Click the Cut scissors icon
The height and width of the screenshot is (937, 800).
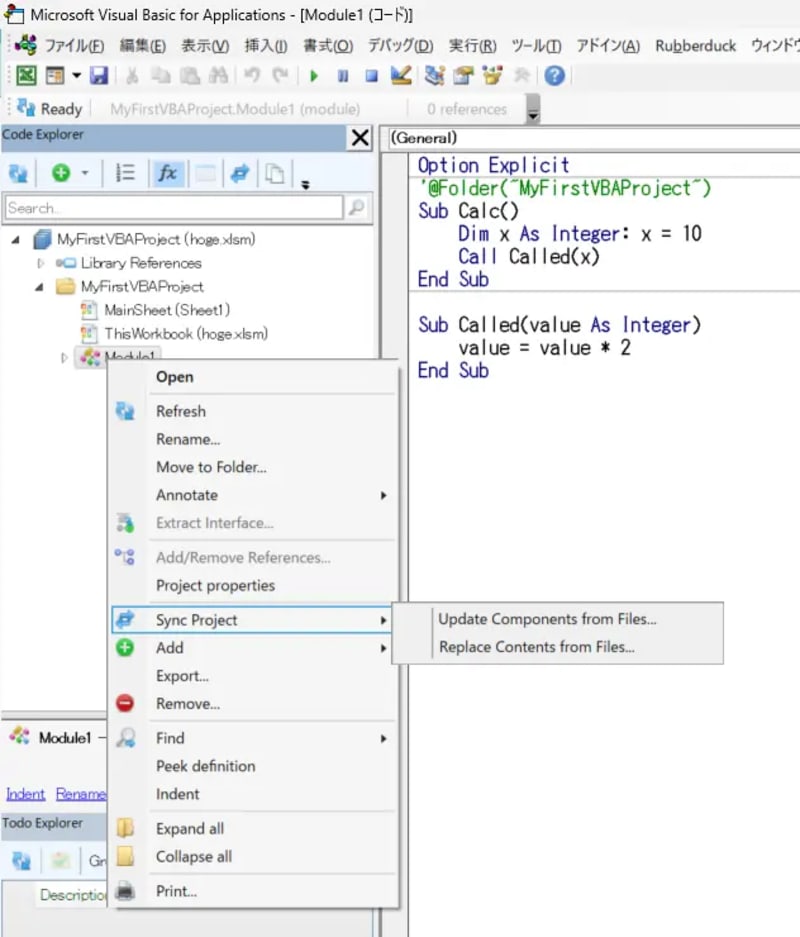click(x=133, y=76)
